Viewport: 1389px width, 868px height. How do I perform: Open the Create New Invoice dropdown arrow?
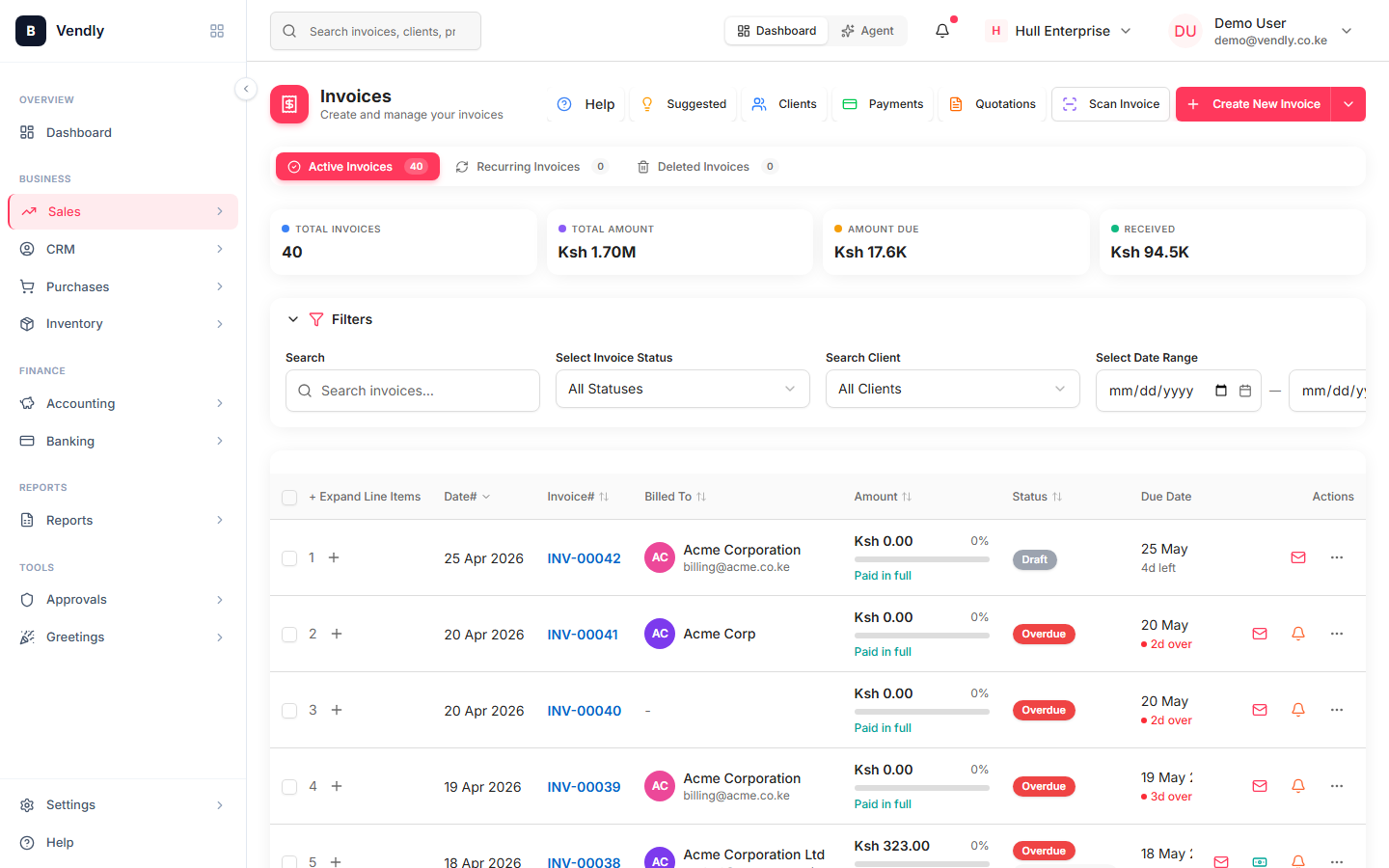pyautogui.click(x=1348, y=104)
